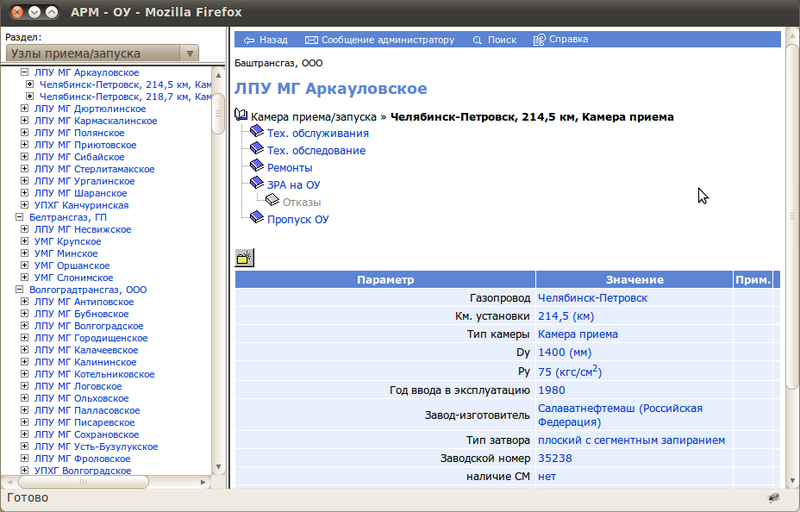Collapse the Волгоградтрансгаз, ООО tree node
This screenshot has height=512, width=800.
pos(19,290)
